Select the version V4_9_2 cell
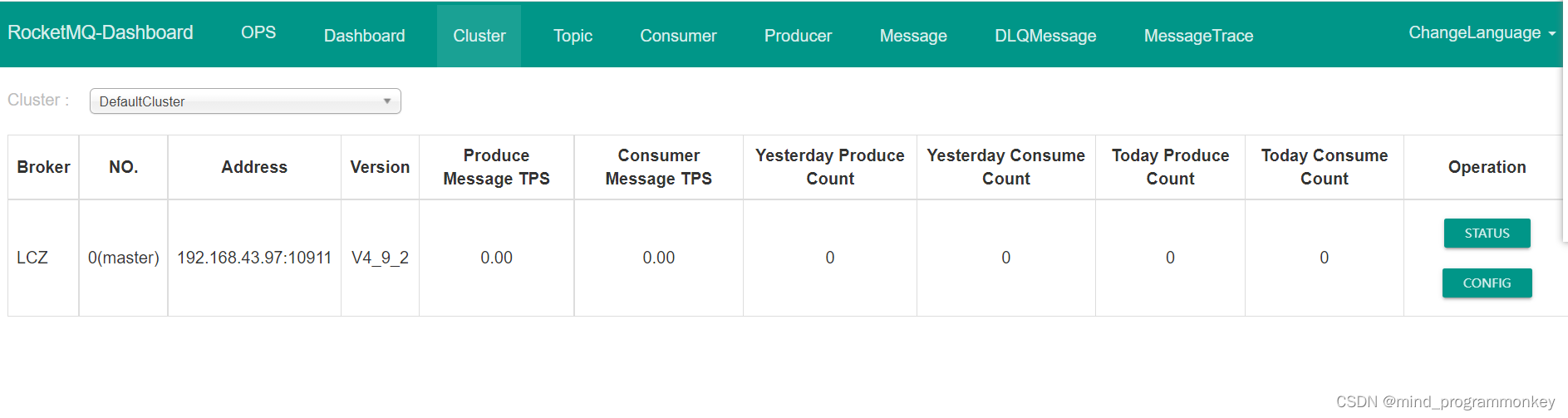 pos(380,258)
